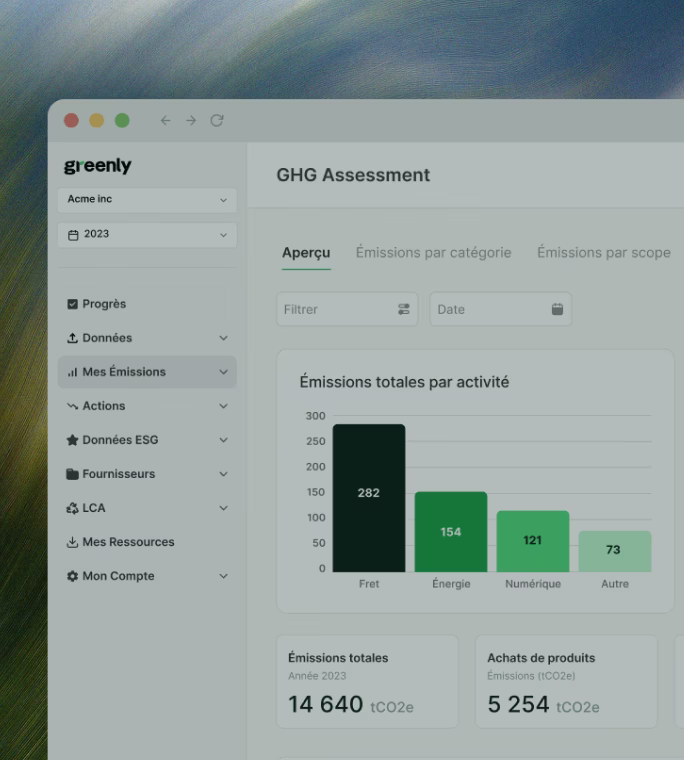The image size is (684, 760).
Task: Click the calendar icon in Date field
Action: click(x=557, y=309)
